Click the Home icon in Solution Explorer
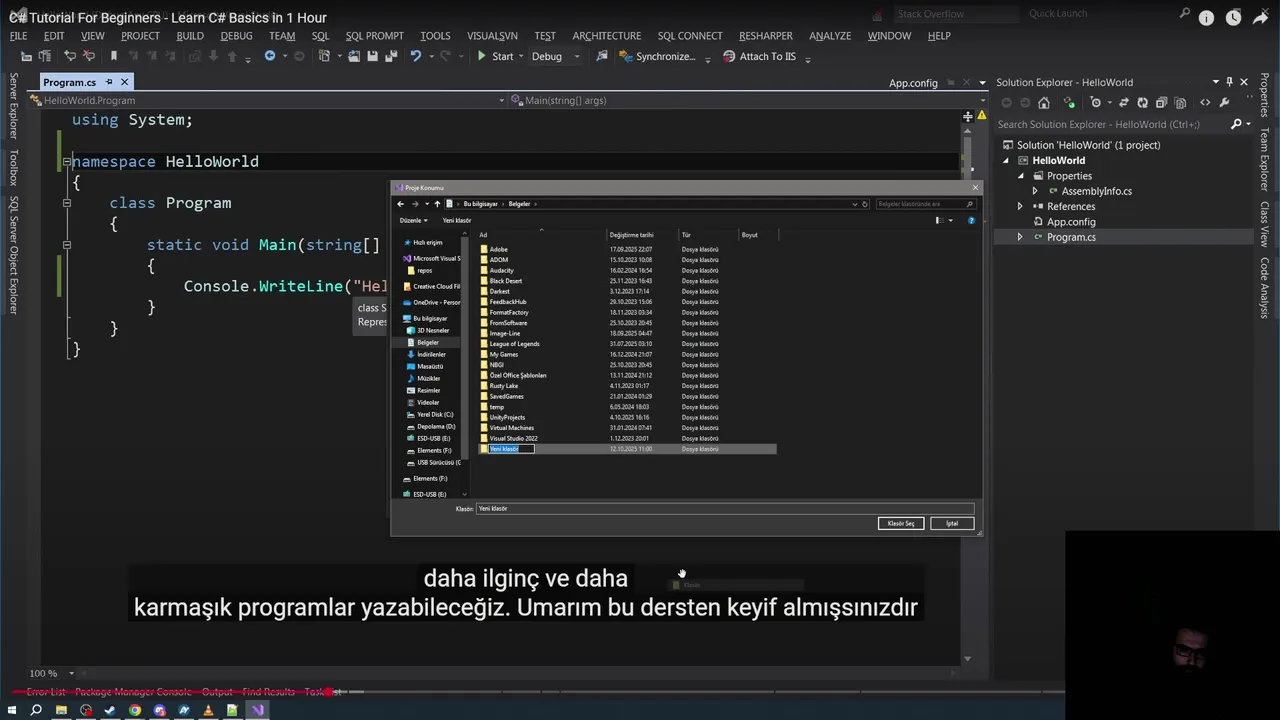Viewport: 1280px width, 720px height. pos(1043,102)
